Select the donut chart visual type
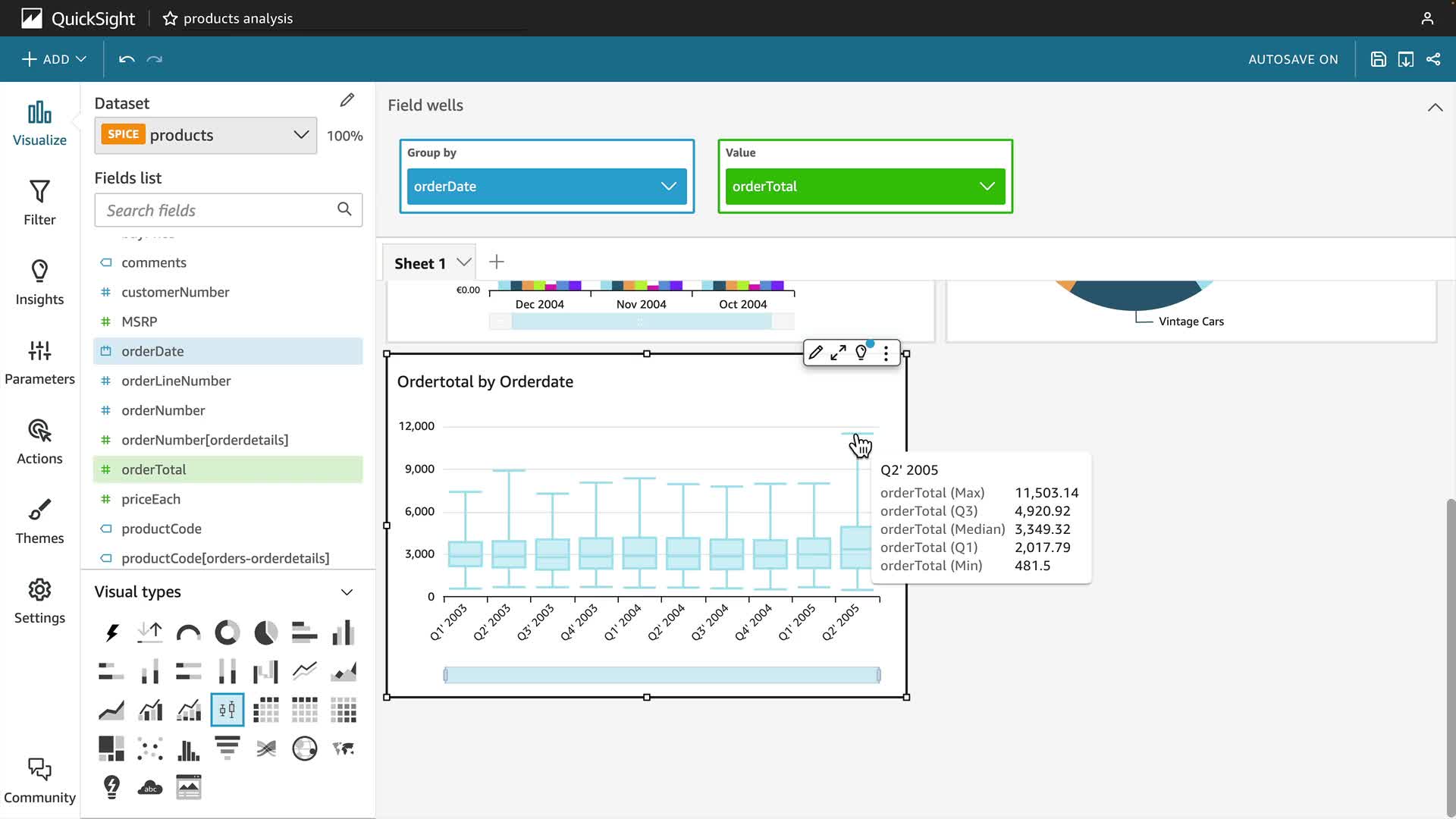 227,632
